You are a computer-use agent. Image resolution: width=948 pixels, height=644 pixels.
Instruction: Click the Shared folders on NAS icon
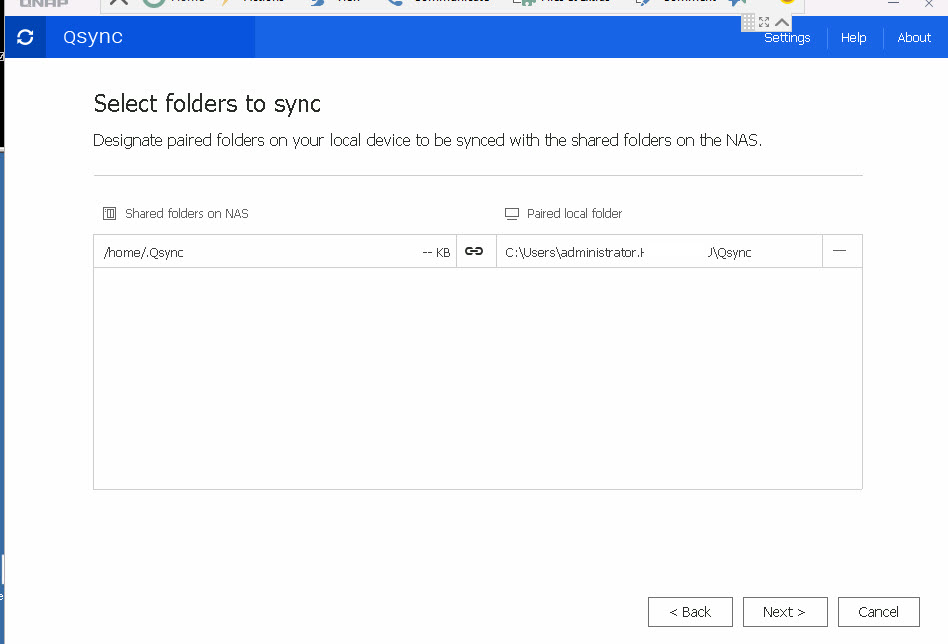(x=110, y=214)
